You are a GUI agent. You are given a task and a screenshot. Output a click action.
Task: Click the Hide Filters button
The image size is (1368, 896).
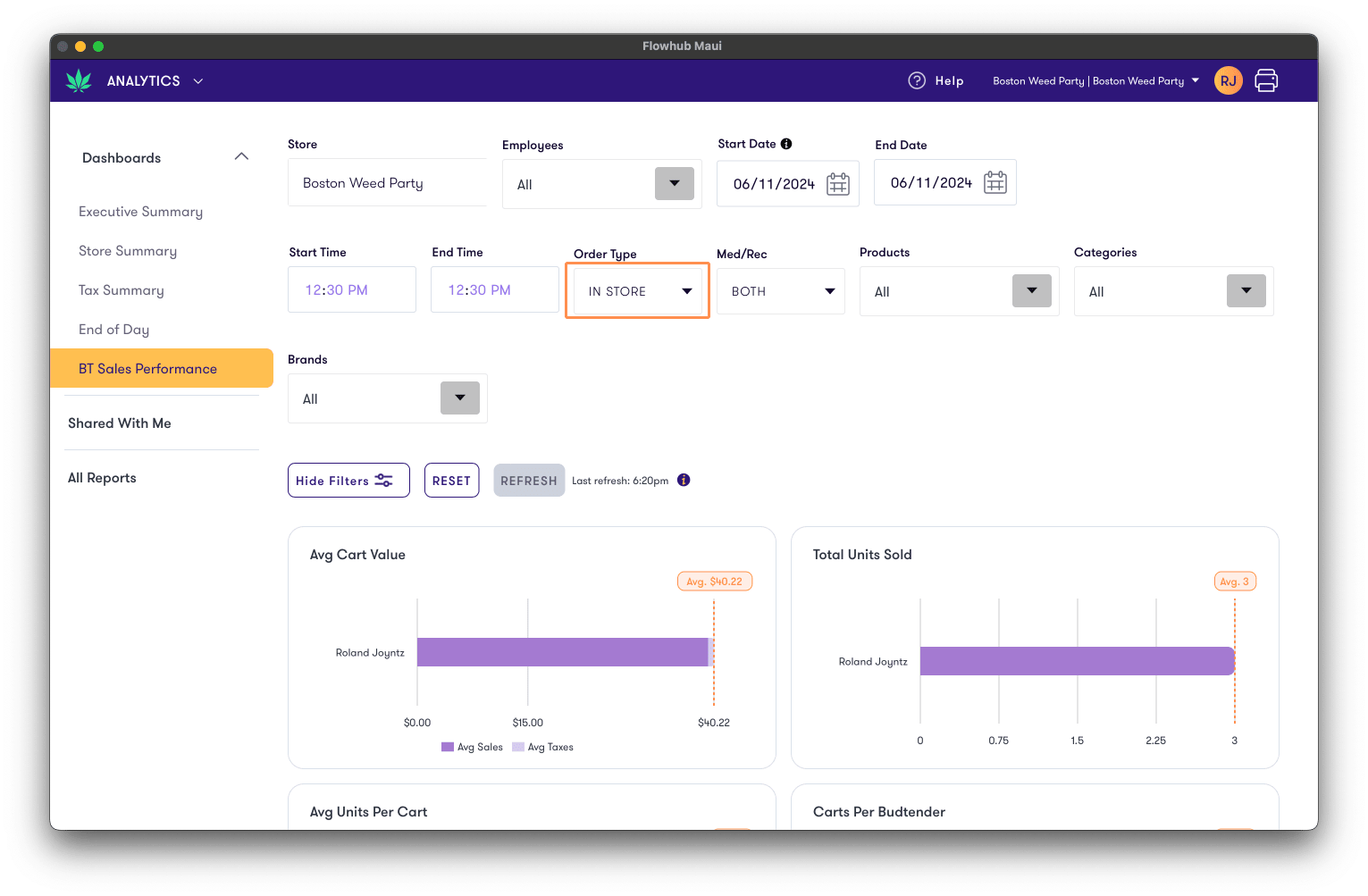click(348, 480)
